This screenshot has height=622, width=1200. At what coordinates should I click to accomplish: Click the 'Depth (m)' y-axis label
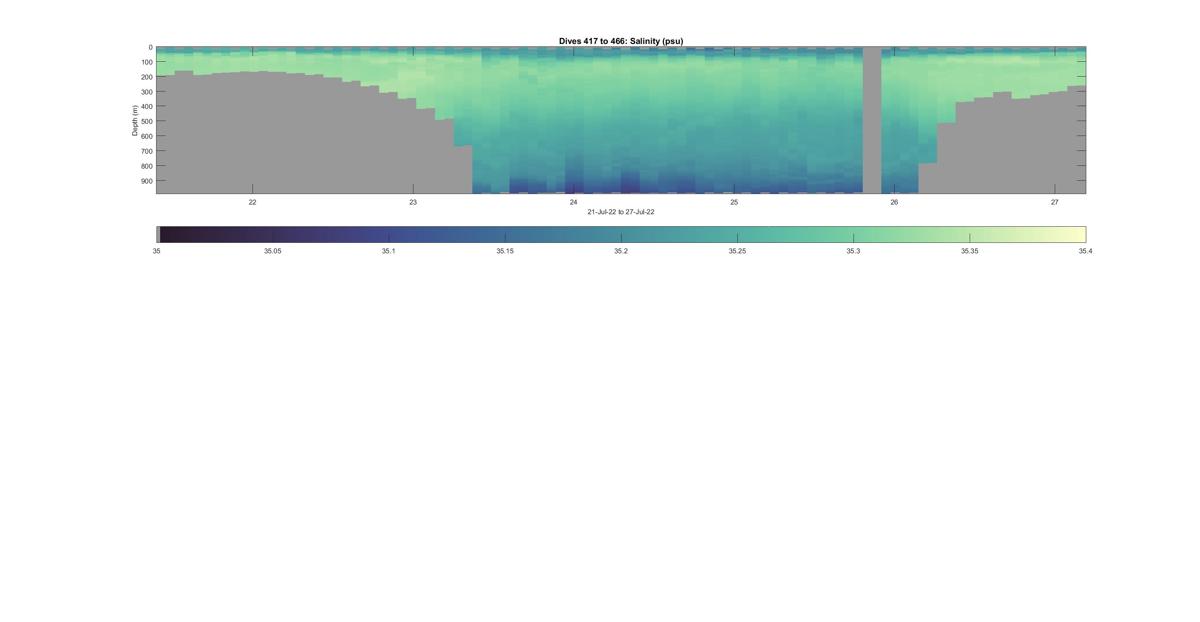(x=134, y=120)
